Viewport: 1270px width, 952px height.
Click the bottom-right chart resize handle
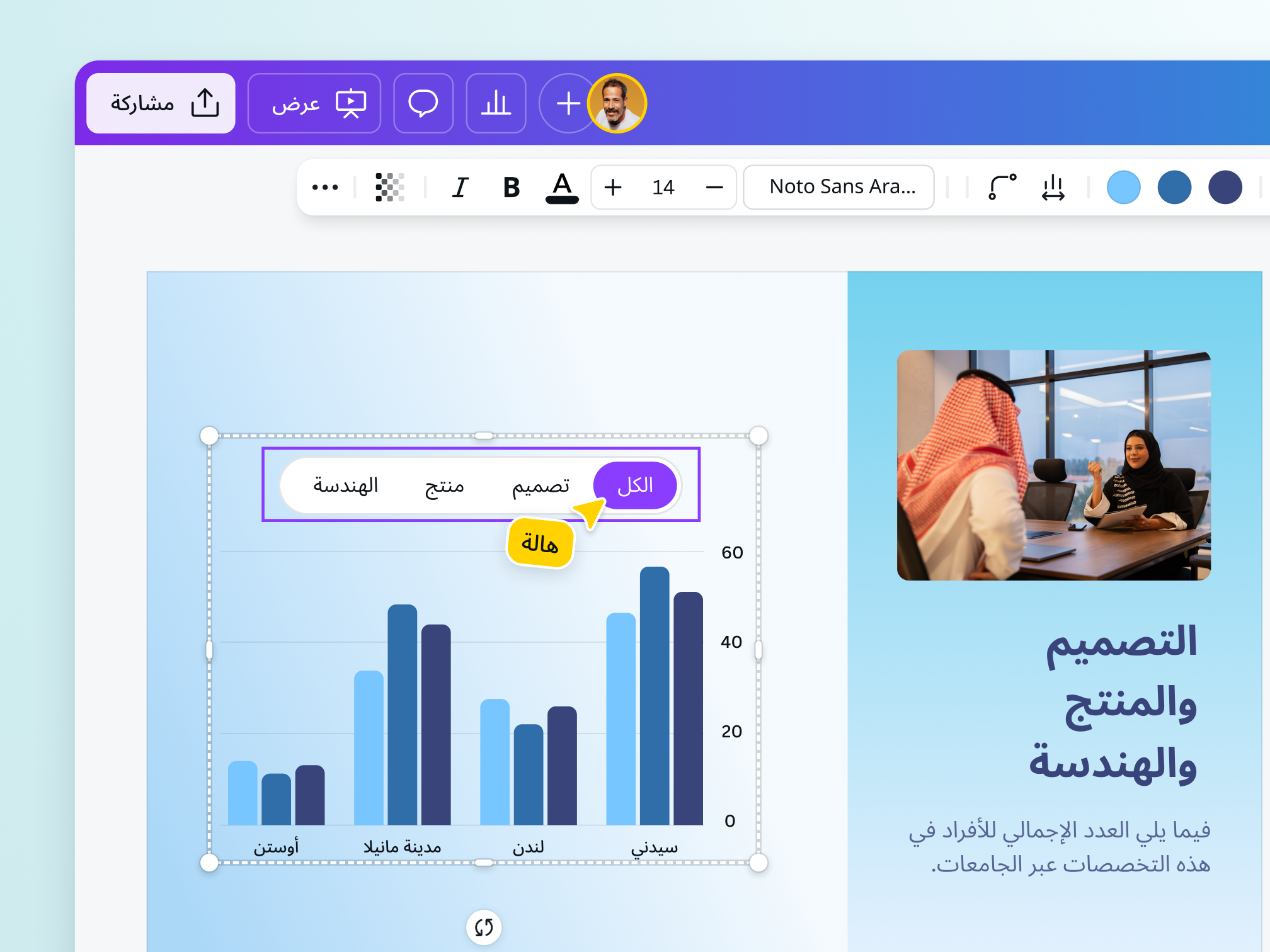pos(758,863)
